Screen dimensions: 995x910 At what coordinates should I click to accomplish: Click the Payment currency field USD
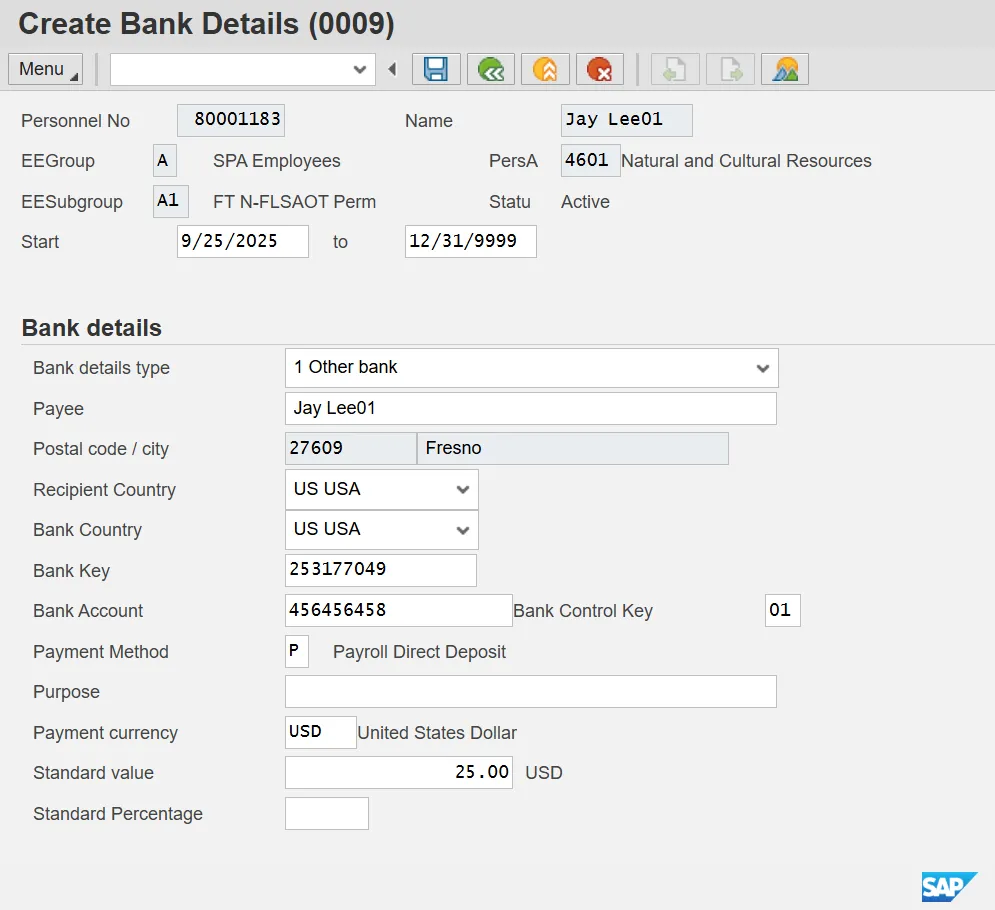point(320,732)
